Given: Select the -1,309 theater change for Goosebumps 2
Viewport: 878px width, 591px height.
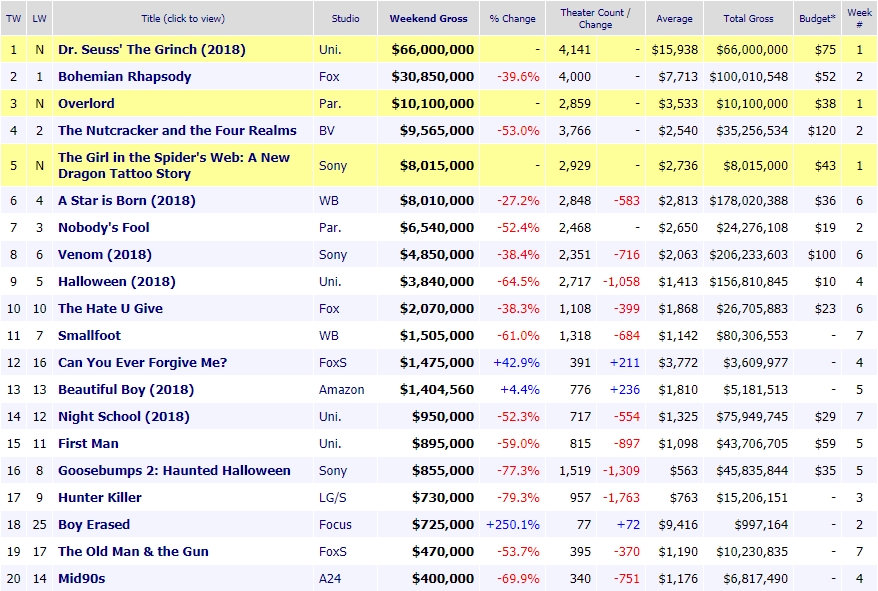Looking at the screenshot, I should pos(621,471).
